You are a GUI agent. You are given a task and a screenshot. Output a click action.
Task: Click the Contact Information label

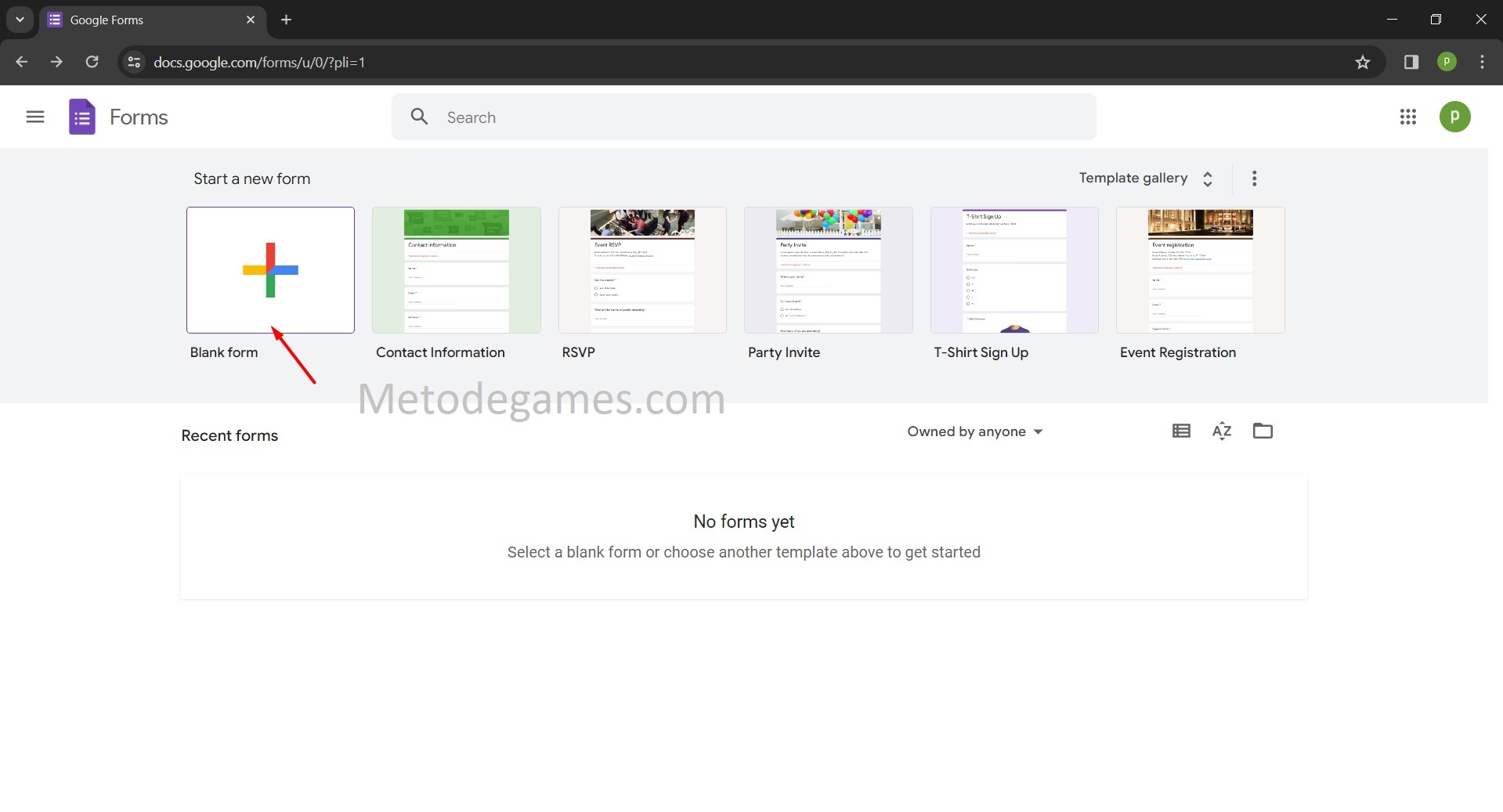440,352
